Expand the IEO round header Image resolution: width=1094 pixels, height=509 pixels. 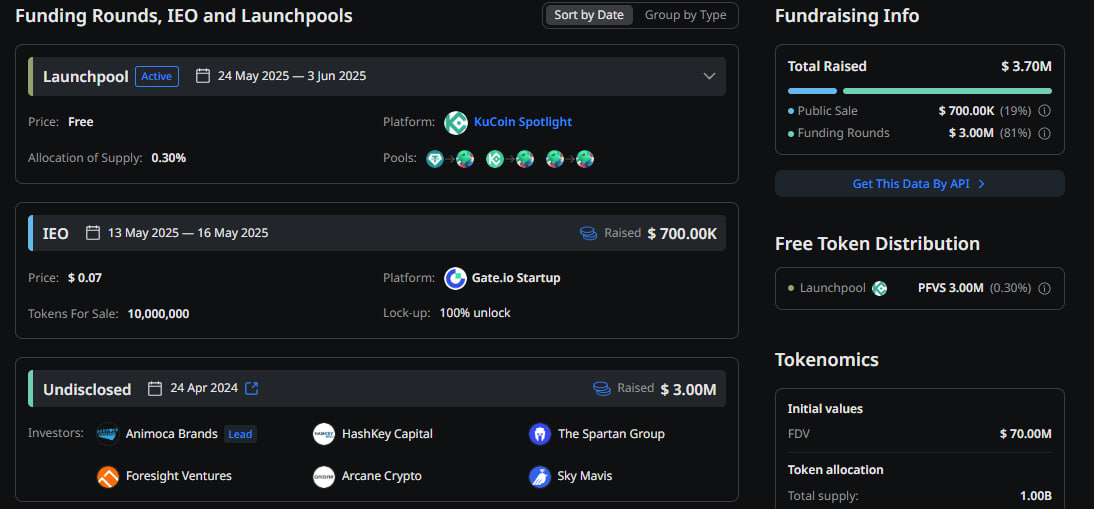tap(377, 233)
